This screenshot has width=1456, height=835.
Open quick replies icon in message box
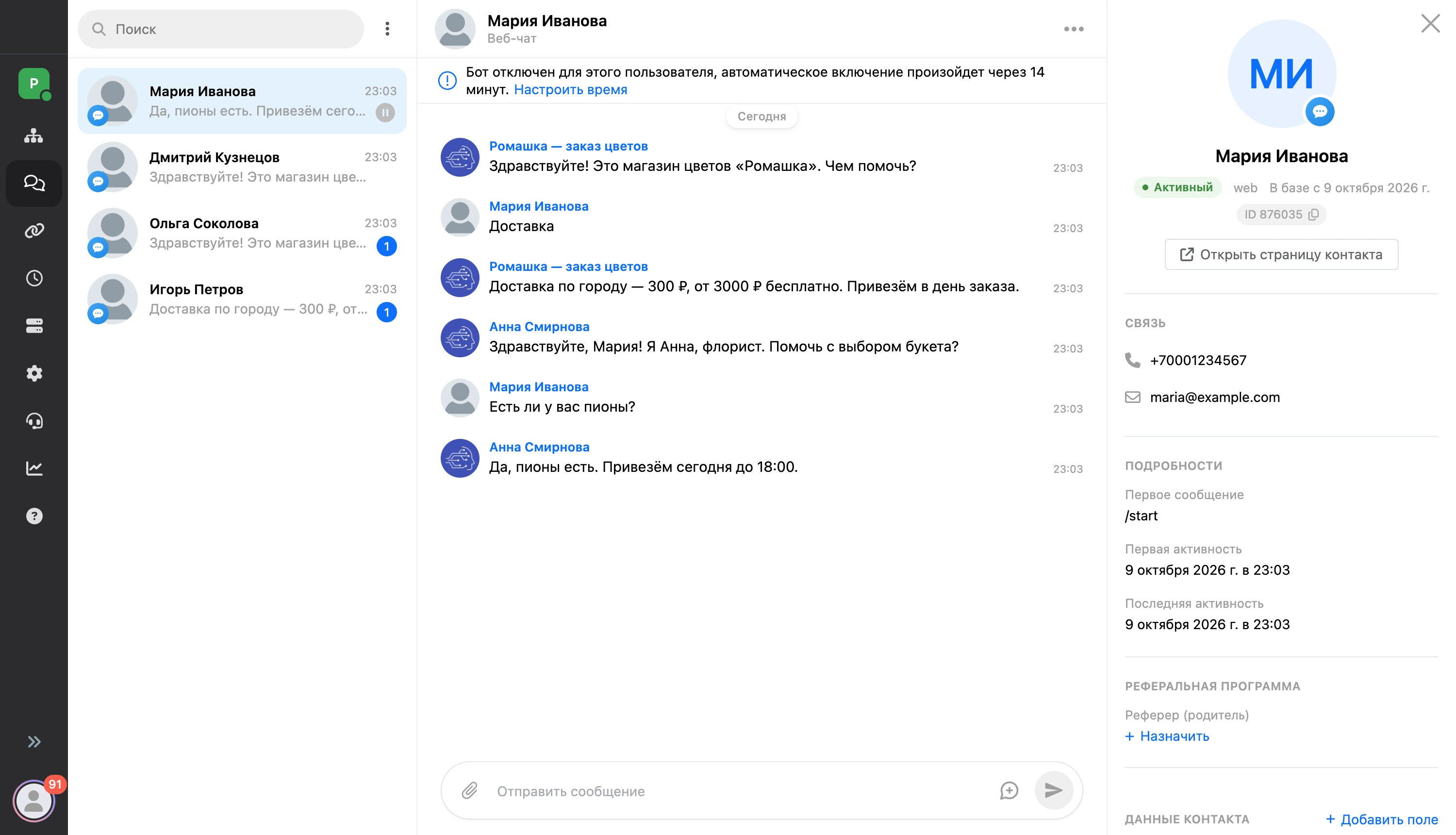point(1009,791)
